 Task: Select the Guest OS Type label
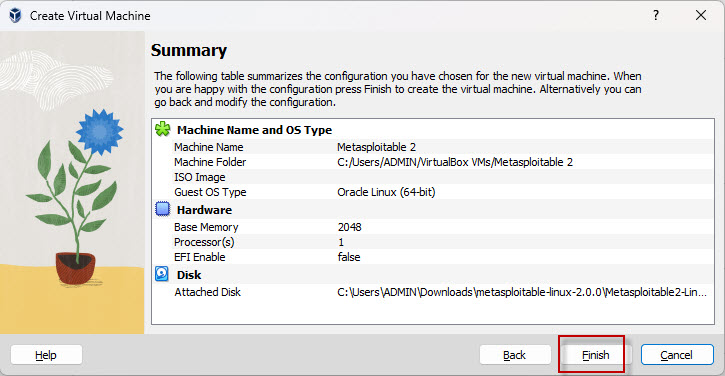[210, 192]
